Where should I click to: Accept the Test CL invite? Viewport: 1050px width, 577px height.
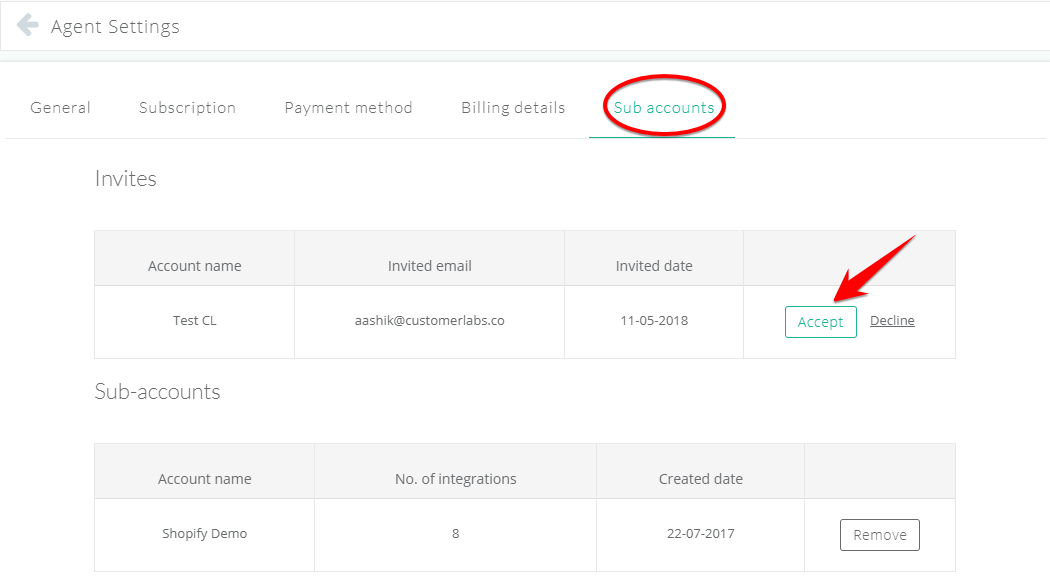tap(820, 322)
